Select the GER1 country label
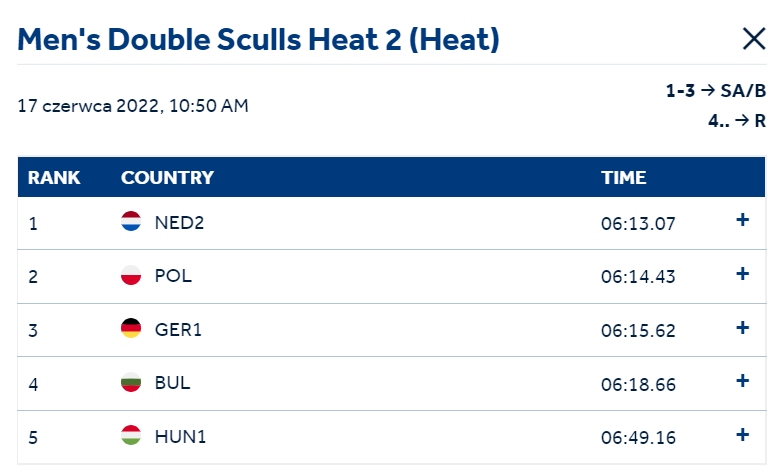The width and height of the screenshot is (775, 467). pos(178,330)
